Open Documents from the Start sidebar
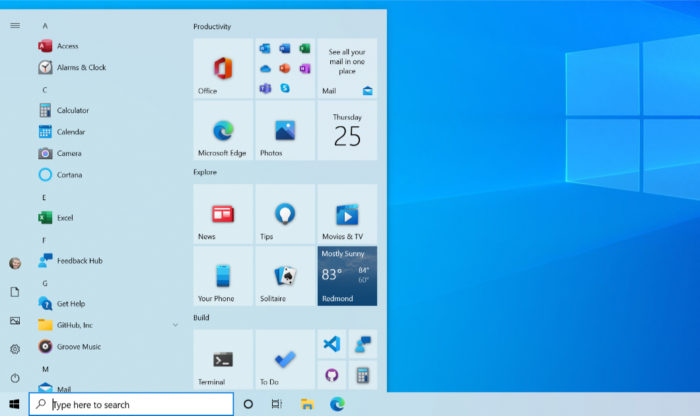The width and height of the screenshot is (700, 416). 15,292
